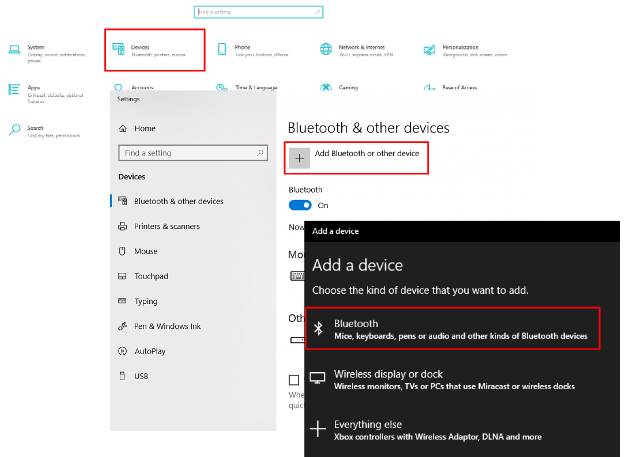Open USB settings page
This screenshot has height=457, width=629.
click(141, 376)
